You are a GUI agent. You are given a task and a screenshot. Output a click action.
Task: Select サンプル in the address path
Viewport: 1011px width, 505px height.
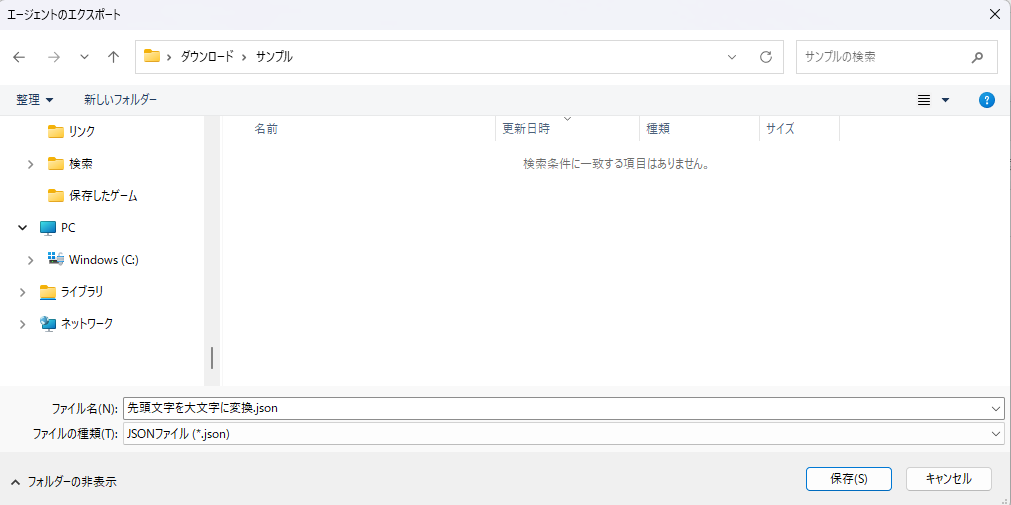274,57
